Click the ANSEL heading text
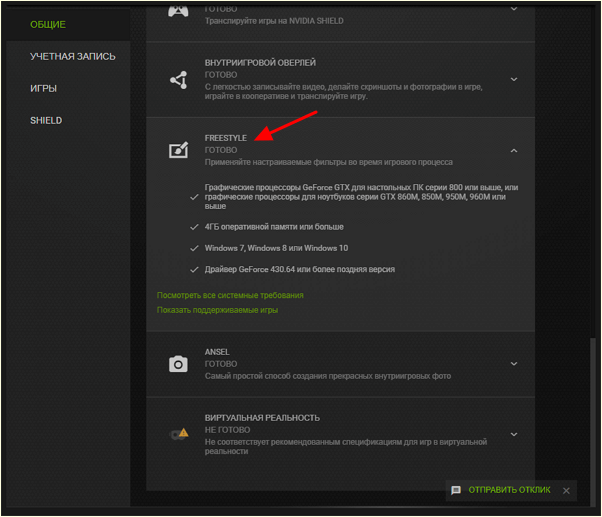The width and height of the screenshot is (602, 517). pos(217,352)
